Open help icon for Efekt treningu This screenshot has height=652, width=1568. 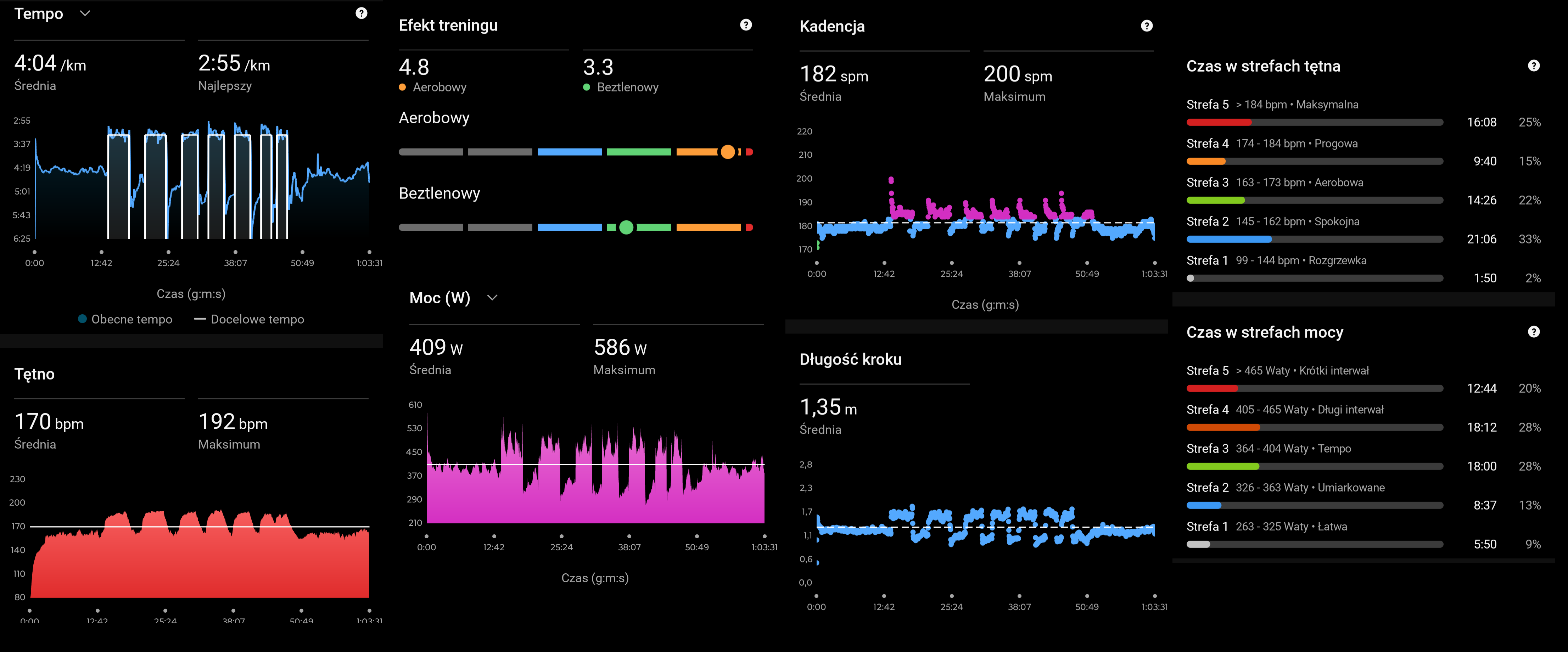tap(746, 25)
